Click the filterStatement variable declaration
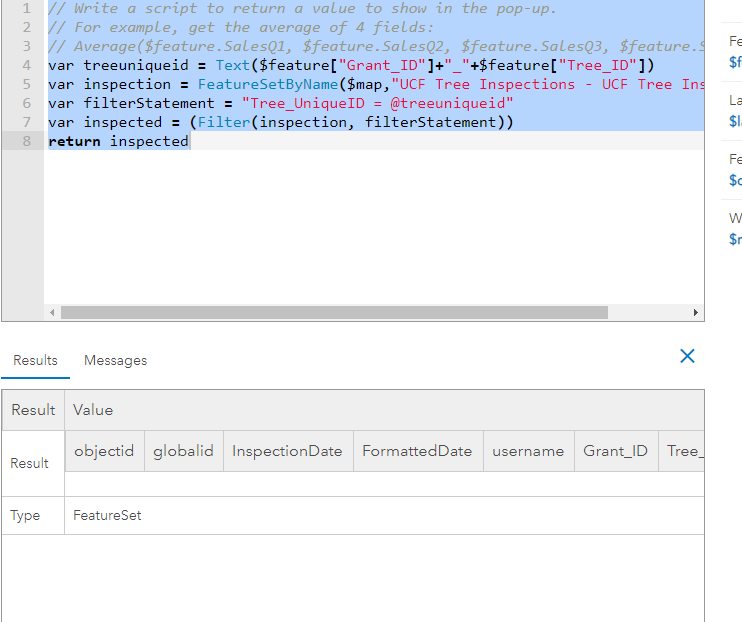 click(x=149, y=103)
